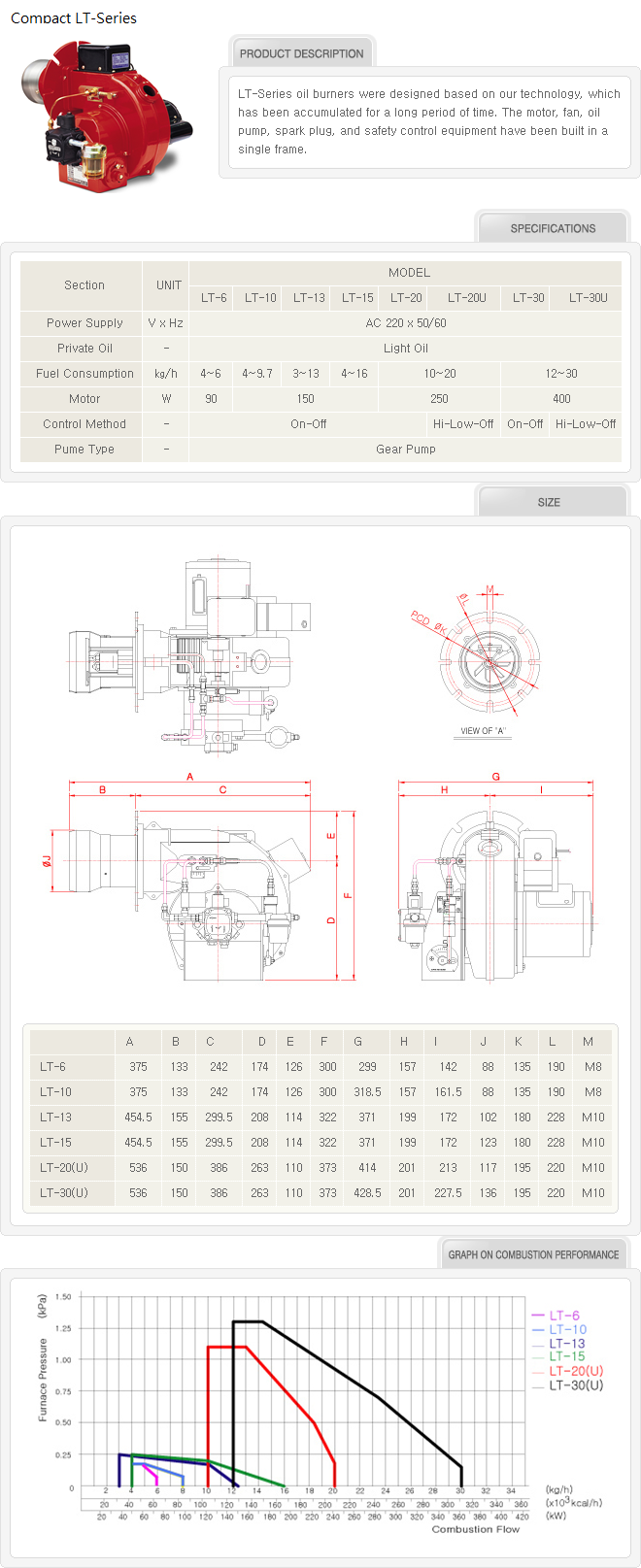Viewport: 641px width, 1568px height.
Task: Click the combustion performance graph plot area
Action: tap(304, 1391)
